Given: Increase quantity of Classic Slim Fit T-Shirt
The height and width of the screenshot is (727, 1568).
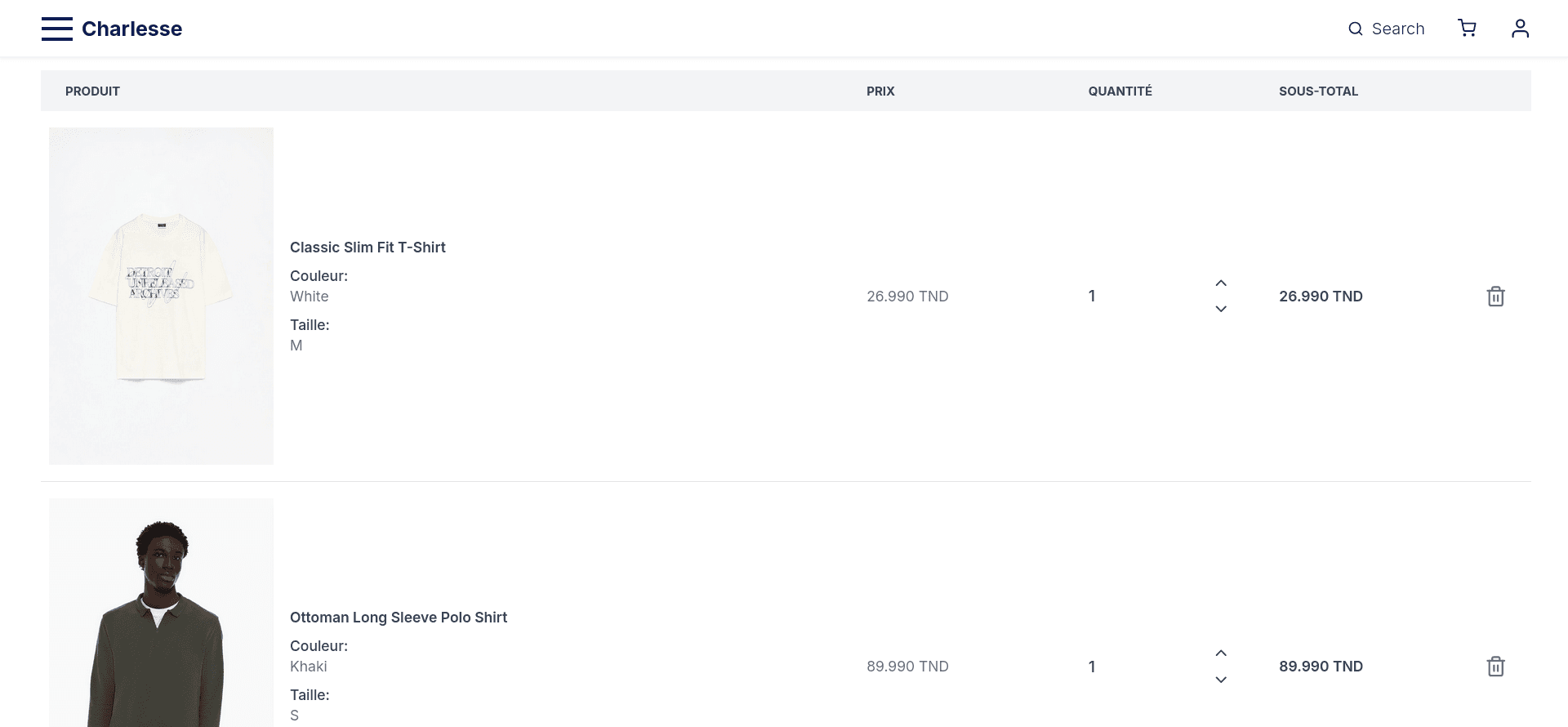Looking at the screenshot, I should tap(1221, 283).
